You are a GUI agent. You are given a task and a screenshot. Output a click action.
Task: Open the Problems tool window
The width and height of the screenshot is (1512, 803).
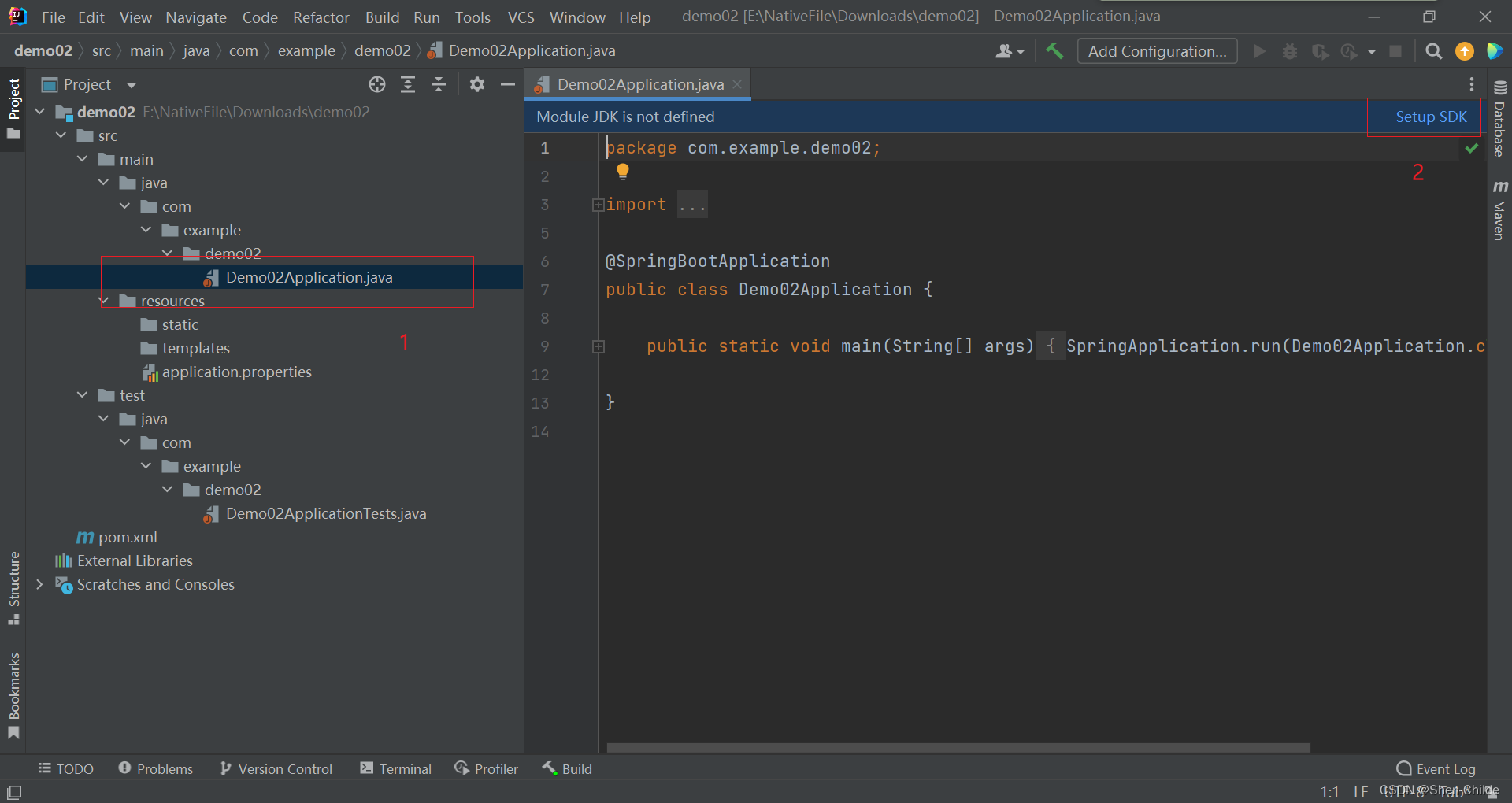(x=156, y=768)
